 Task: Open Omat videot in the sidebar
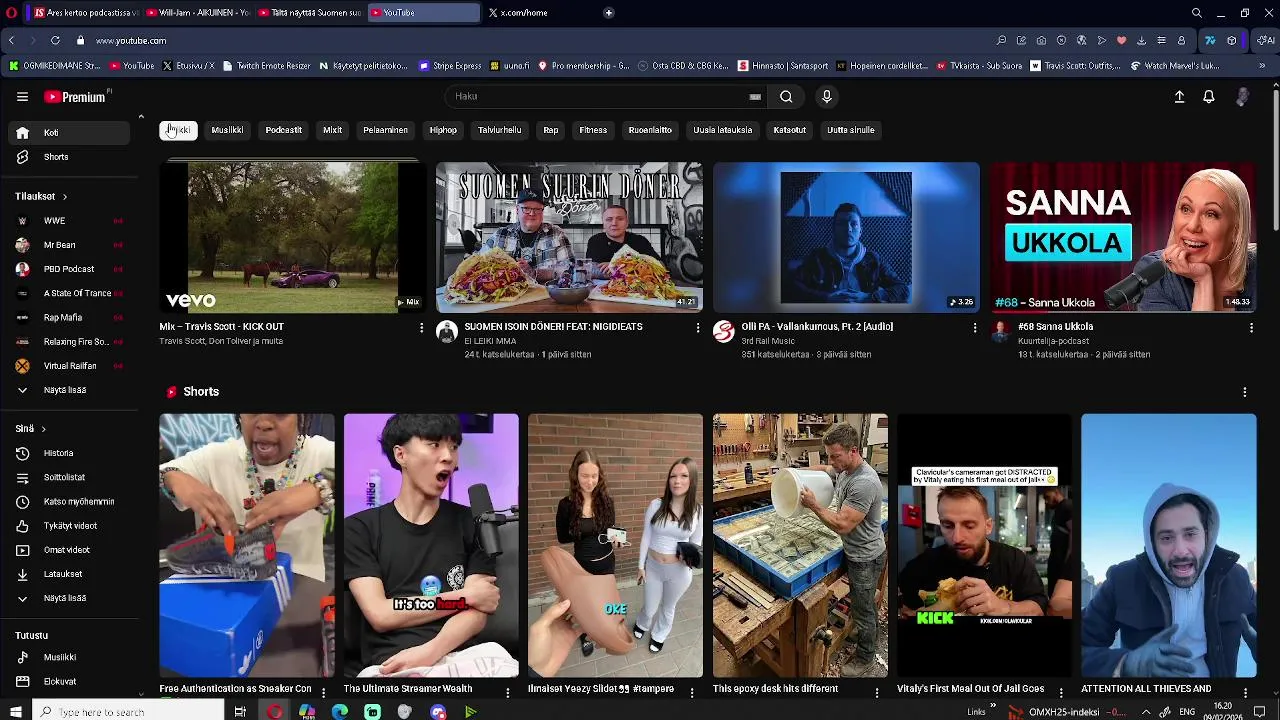click(x=69, y=550)
